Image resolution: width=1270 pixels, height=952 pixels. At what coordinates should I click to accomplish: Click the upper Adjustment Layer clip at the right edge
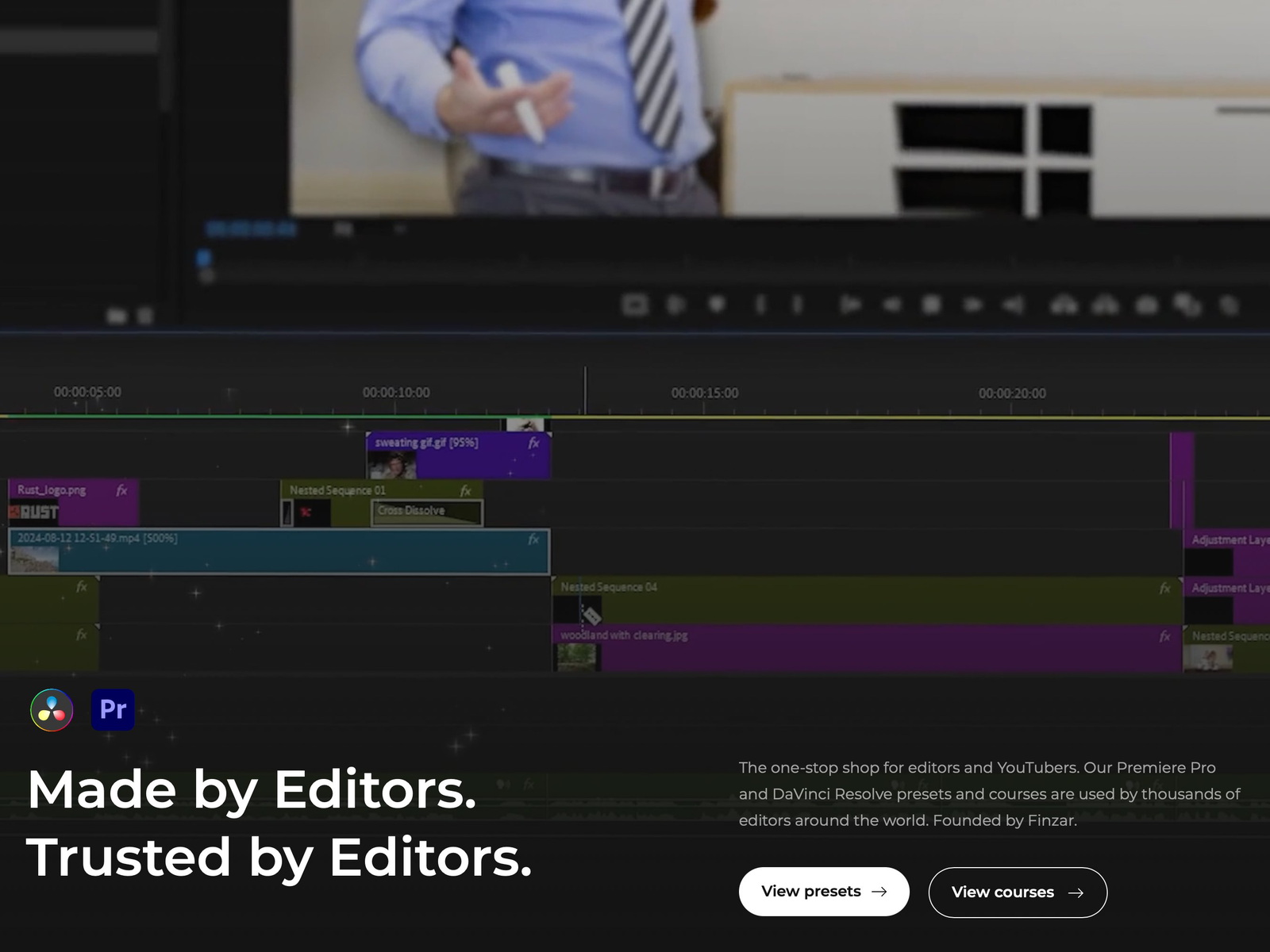[1227, 552]
